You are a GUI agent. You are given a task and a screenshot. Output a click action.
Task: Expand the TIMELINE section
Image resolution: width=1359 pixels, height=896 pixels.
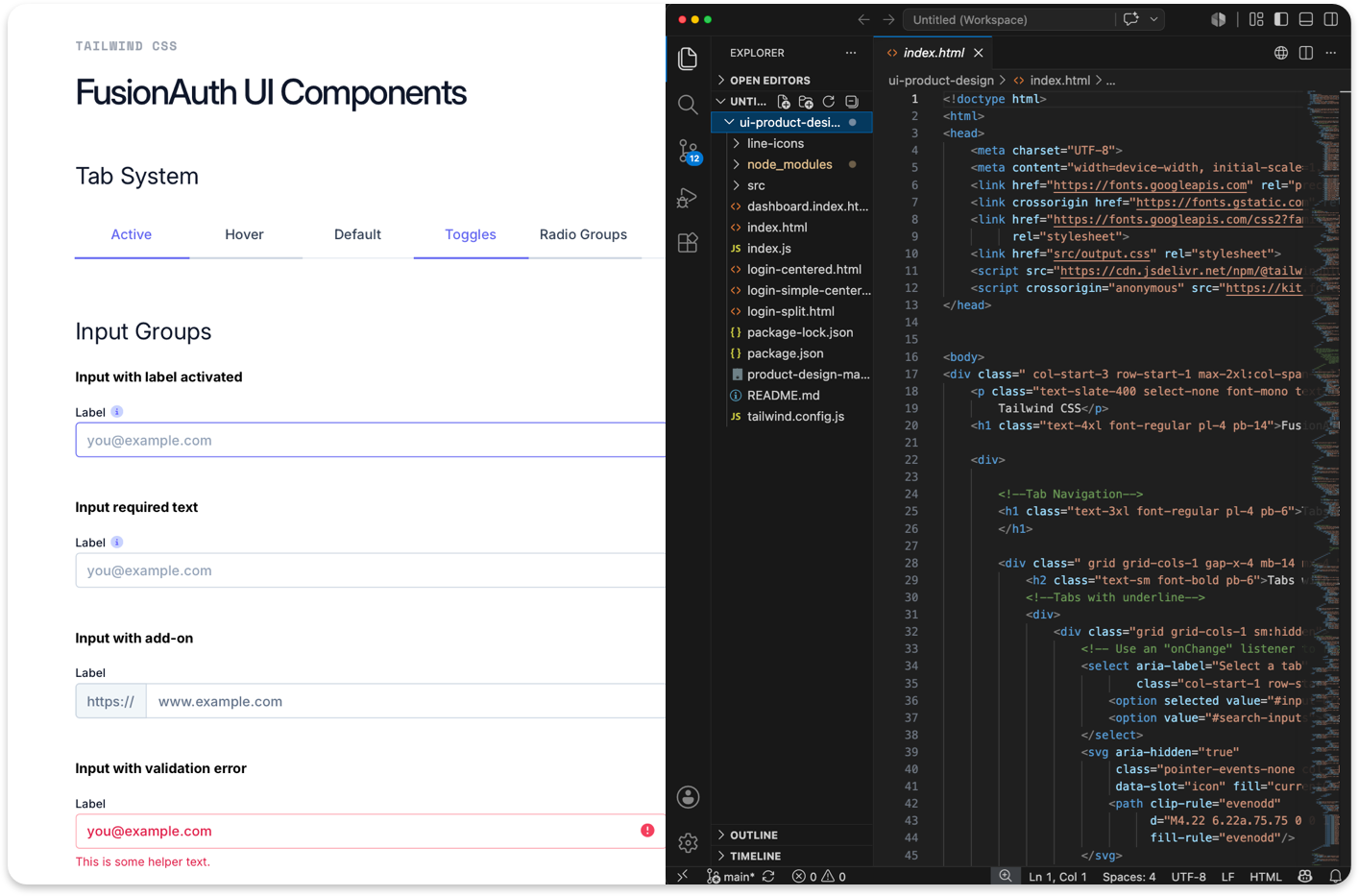[x=793, y=857]
